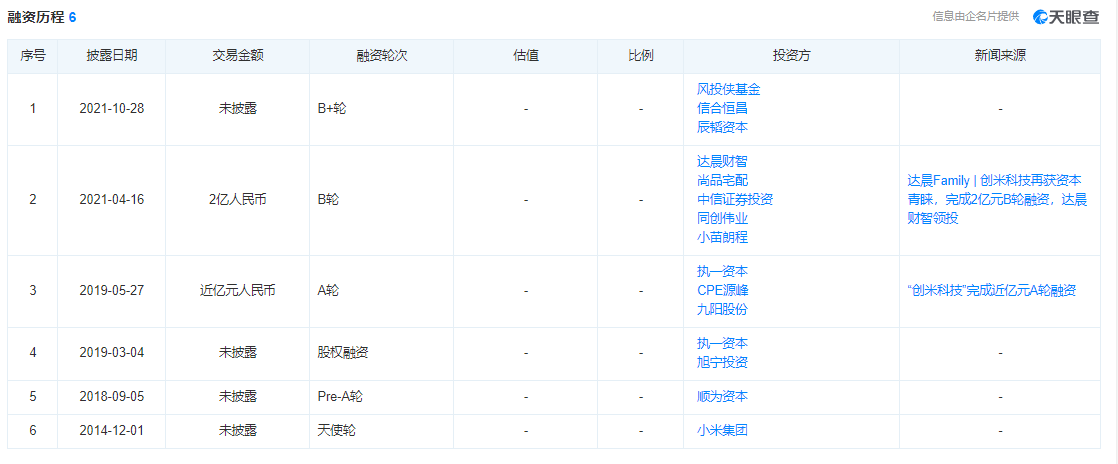Click the 估值 column header
This screenshot has height=464, width=1118.
526,56
